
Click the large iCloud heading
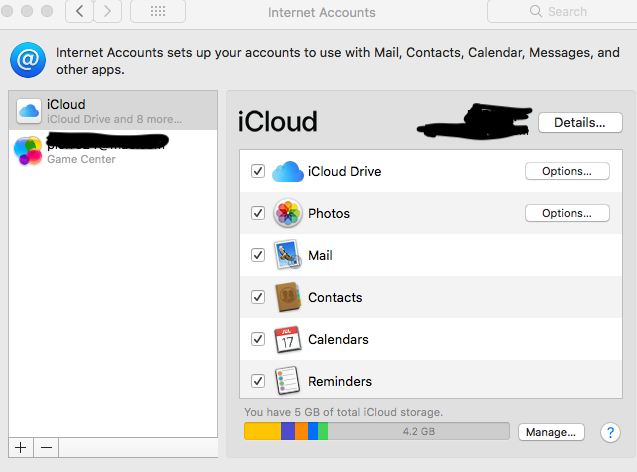pyautogui.click(x=277, y=122)
